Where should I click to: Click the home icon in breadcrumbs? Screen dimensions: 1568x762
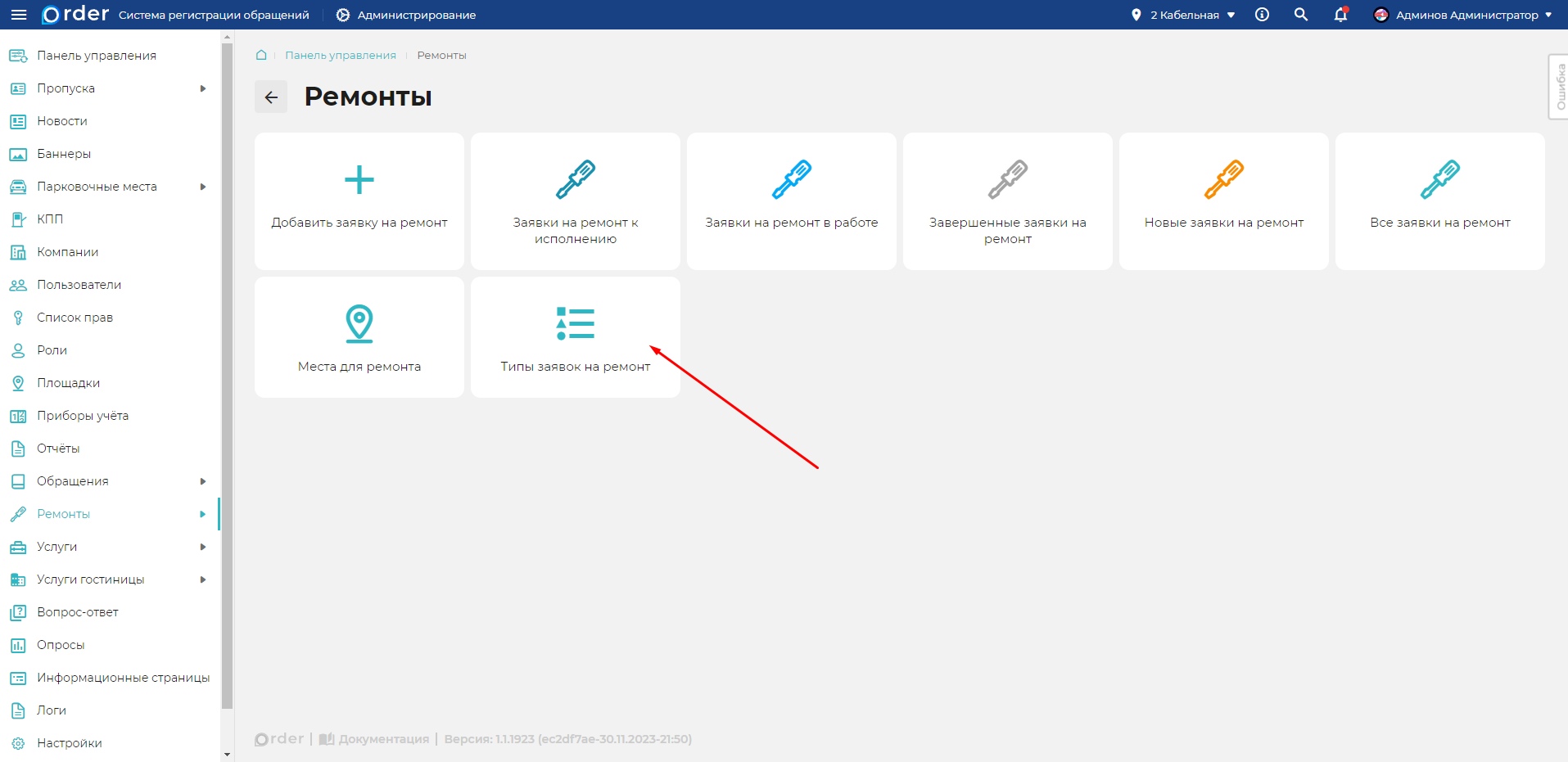261,55
